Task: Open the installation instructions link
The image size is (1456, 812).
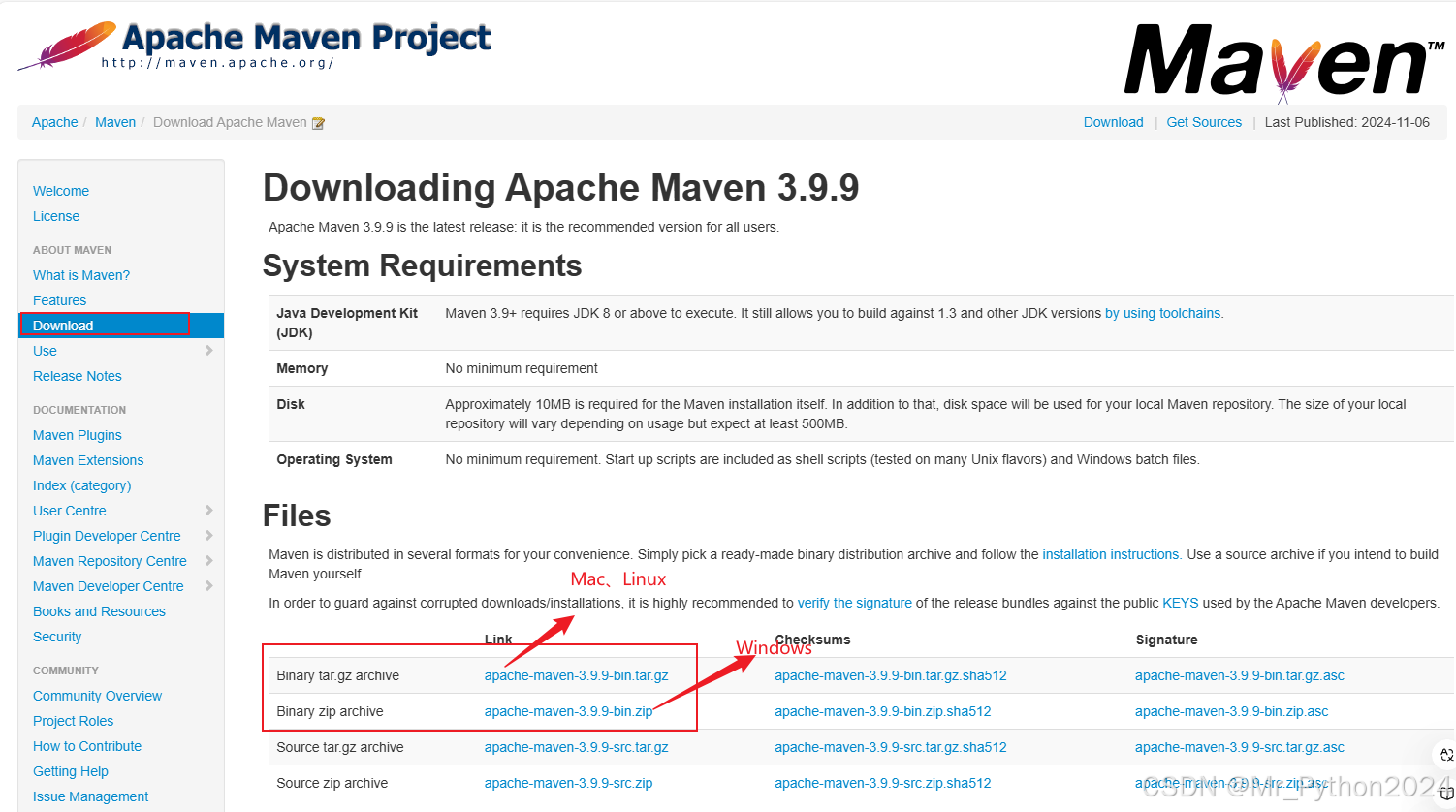Action: click(1110, 554)
